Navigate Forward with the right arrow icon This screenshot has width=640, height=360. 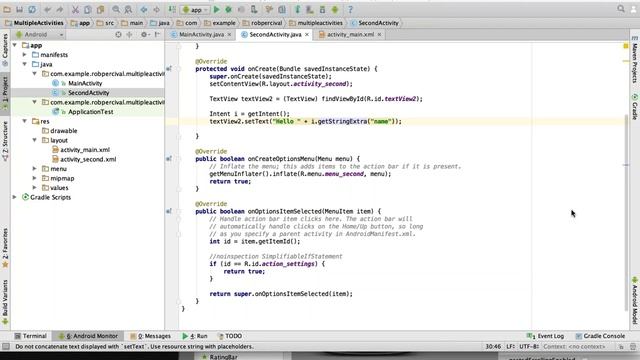pyautogui.click(x=156, y=9)
